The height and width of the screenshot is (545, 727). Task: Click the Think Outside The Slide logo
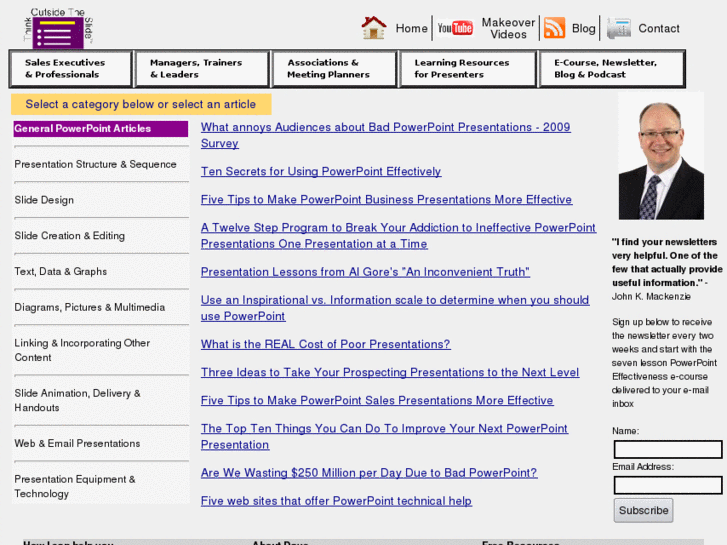[x=58, y=28]
